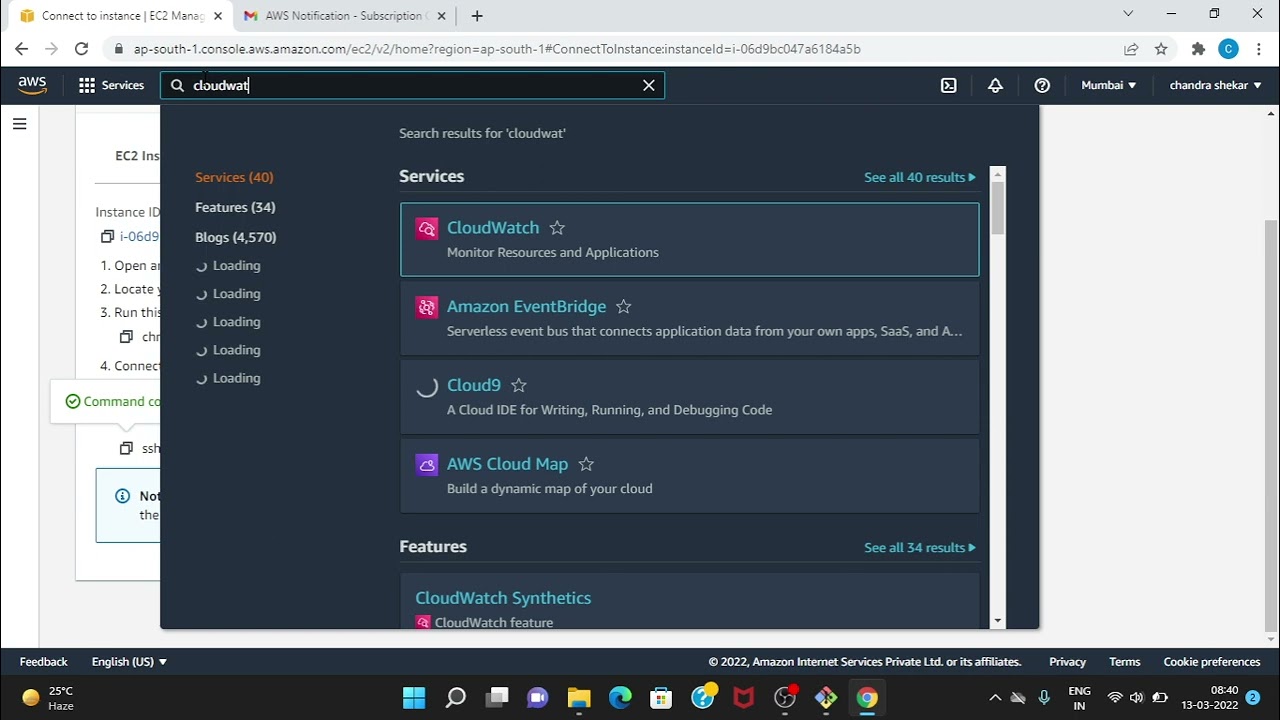The height and width of the screenshot is (720, 1280).
Task: Open Microsoft Edge from taskbar
Action: pos(620,698)
